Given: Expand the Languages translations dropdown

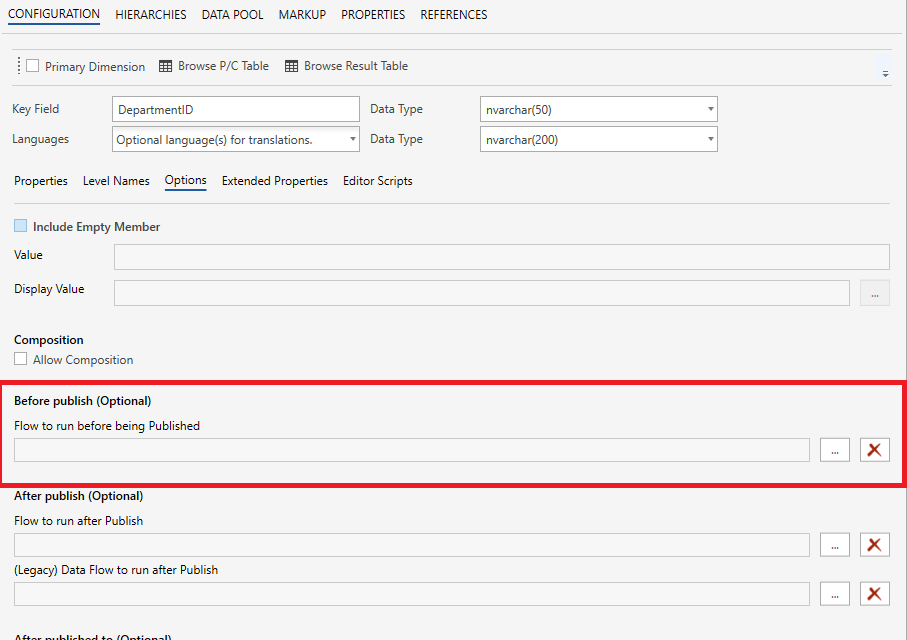Looking at the screenshot, I should [x=352, y=140].
